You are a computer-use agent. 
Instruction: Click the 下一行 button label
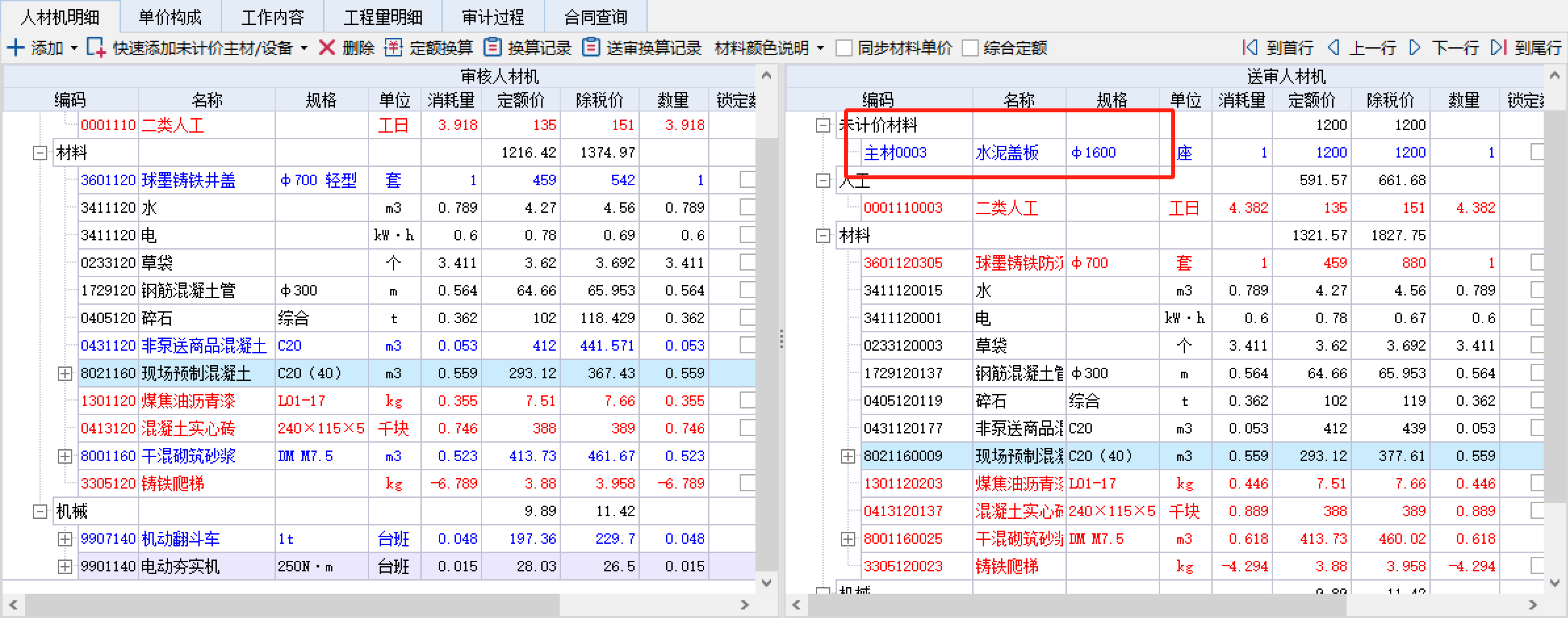click(x=1456, y=48)
